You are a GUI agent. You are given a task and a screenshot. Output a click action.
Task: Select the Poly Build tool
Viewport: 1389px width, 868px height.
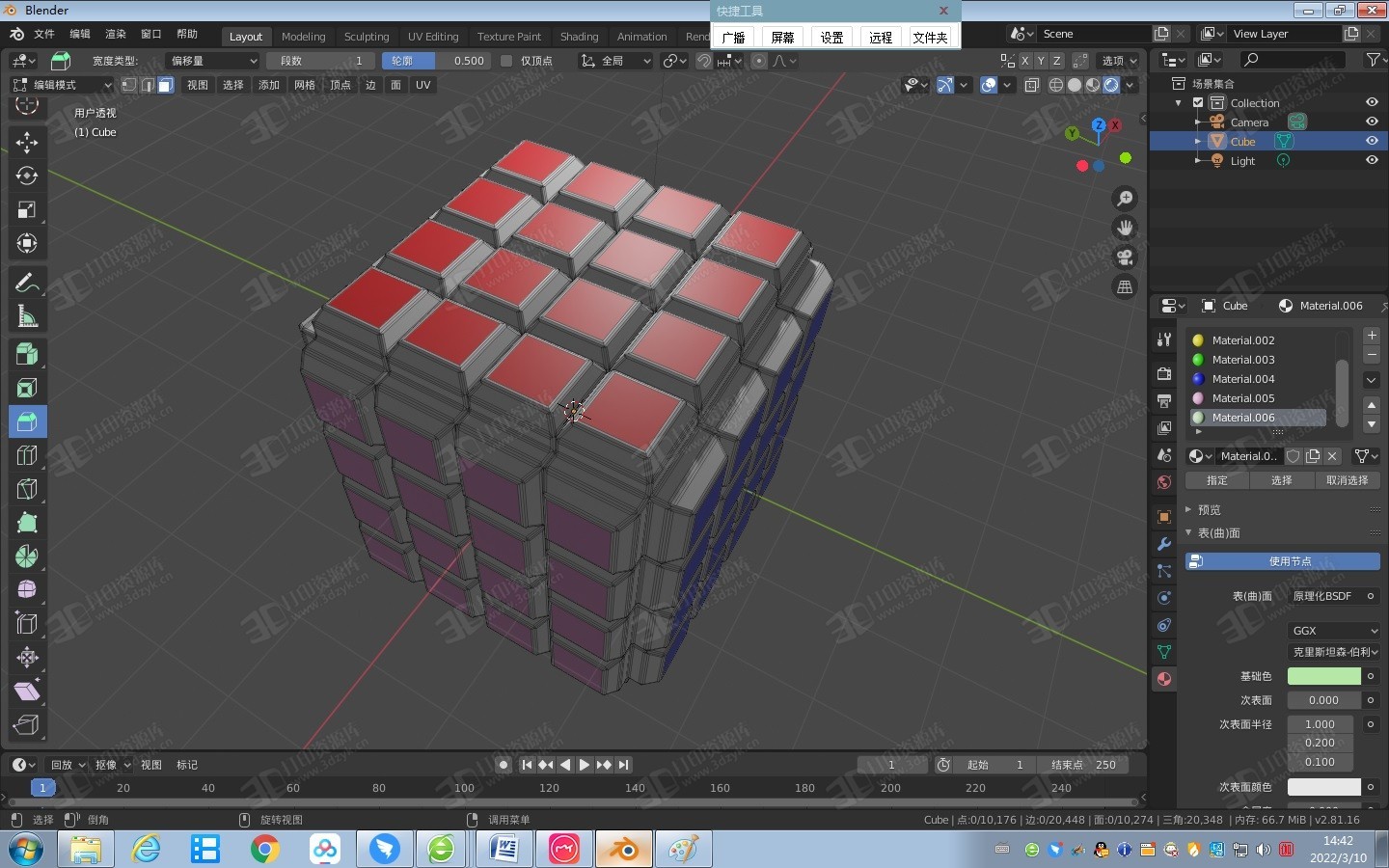coord(27,523)
